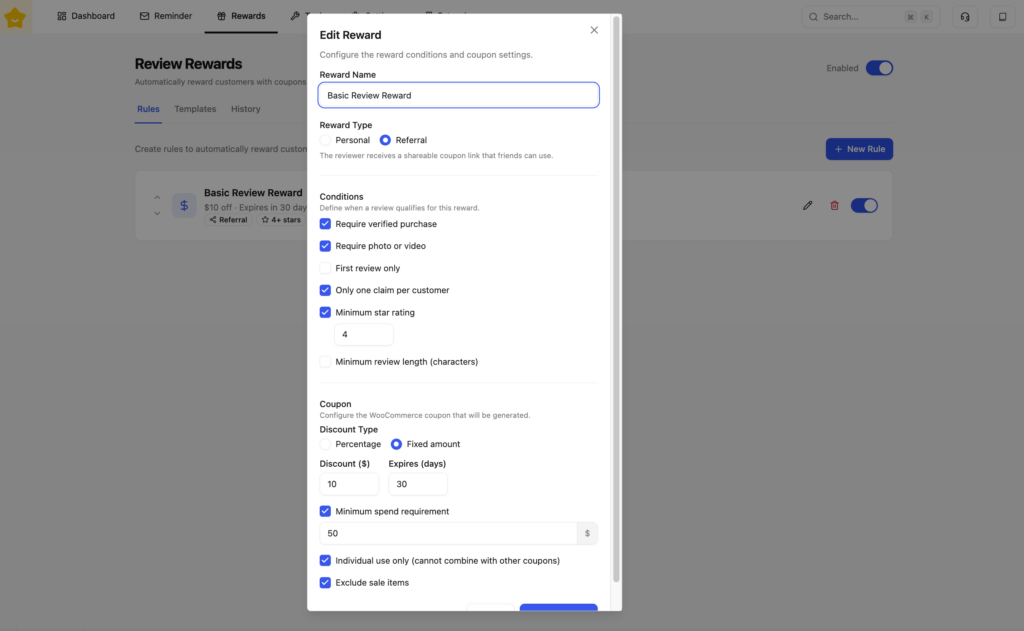Viewport: 1024px width, 631px height.
Task: Move rule up with the up chevron
Action: (157, 197)
